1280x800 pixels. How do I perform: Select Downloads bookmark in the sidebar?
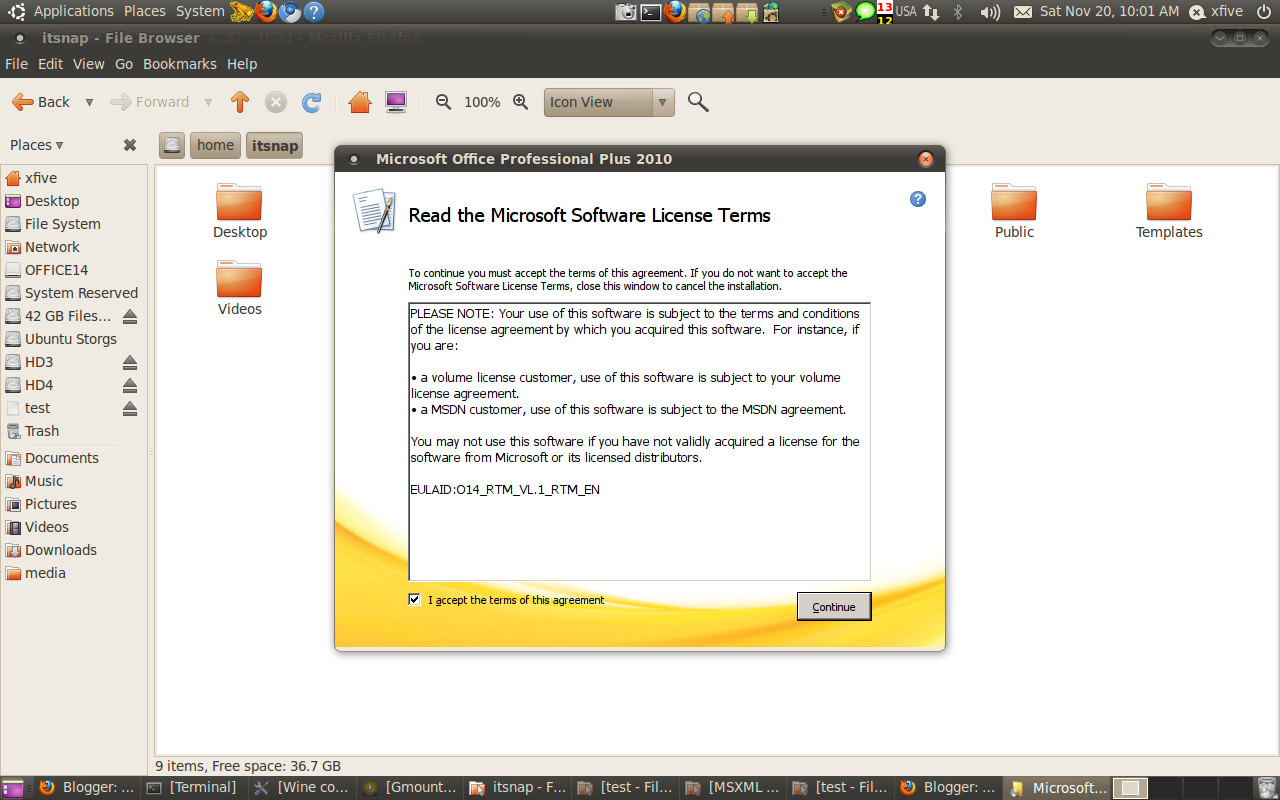pos(74,550)
